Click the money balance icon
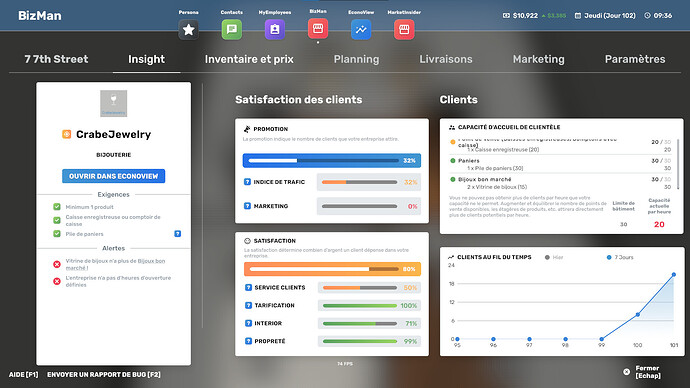This screenshot has height=388, width=690. 506,15
